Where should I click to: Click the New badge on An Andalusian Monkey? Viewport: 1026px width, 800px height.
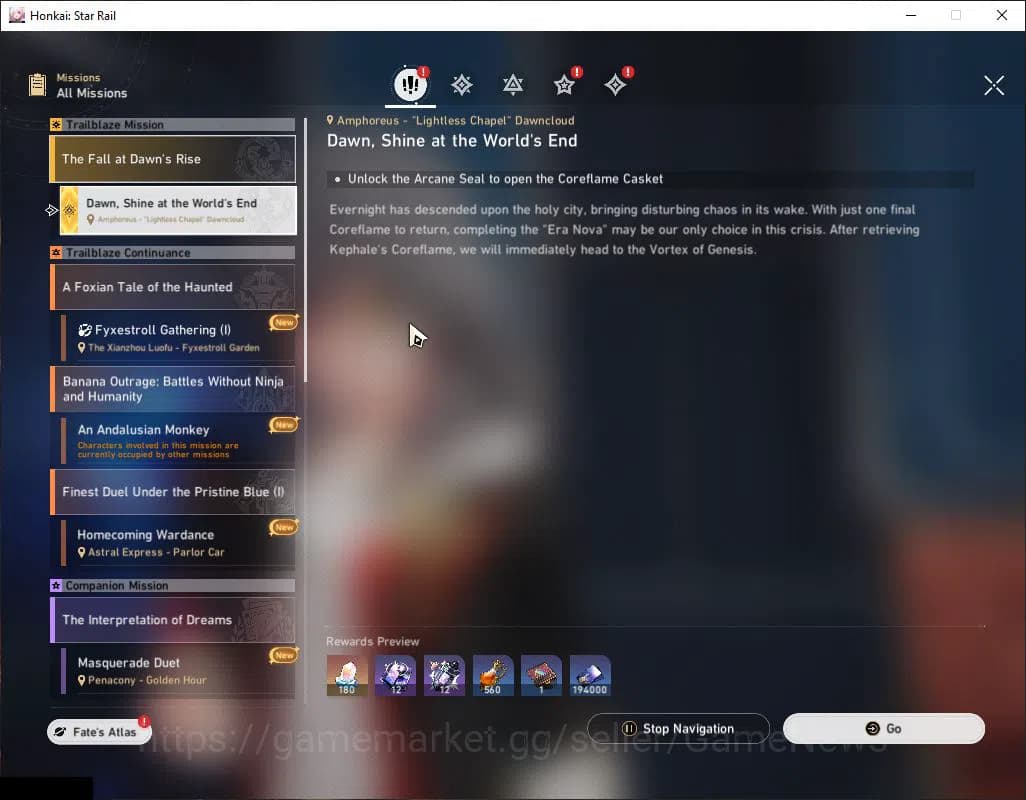coord(284,425)
